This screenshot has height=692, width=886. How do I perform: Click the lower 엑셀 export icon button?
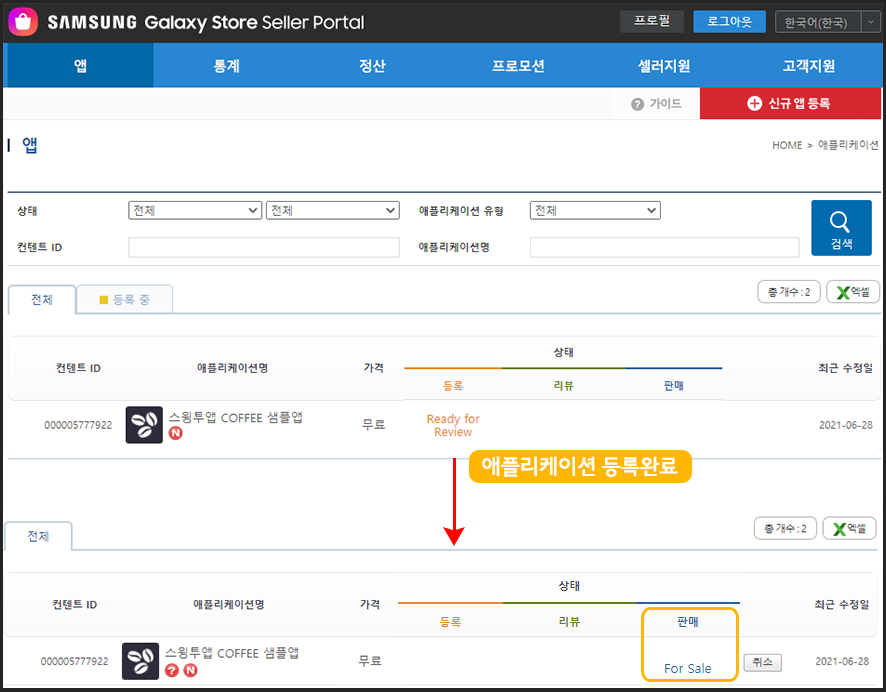(848, 528)
